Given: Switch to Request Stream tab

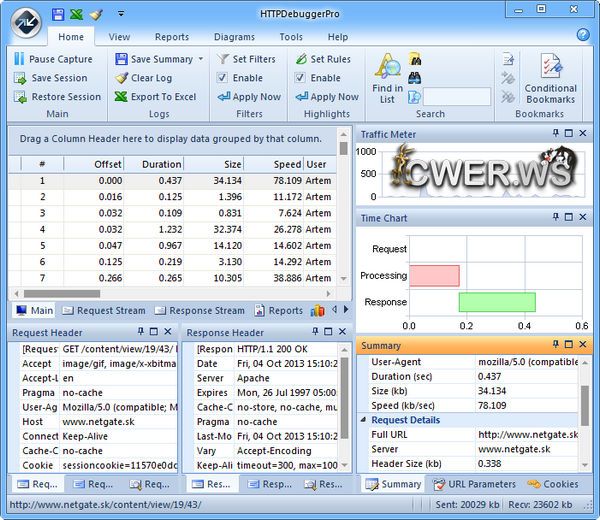Looking at the screenshot, I should (104, 311).
